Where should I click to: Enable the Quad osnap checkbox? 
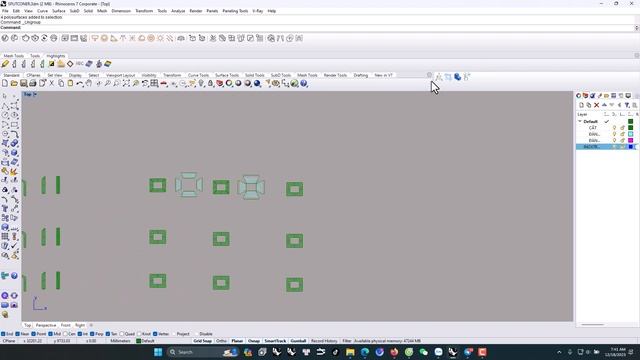click(x=122, y=334)
